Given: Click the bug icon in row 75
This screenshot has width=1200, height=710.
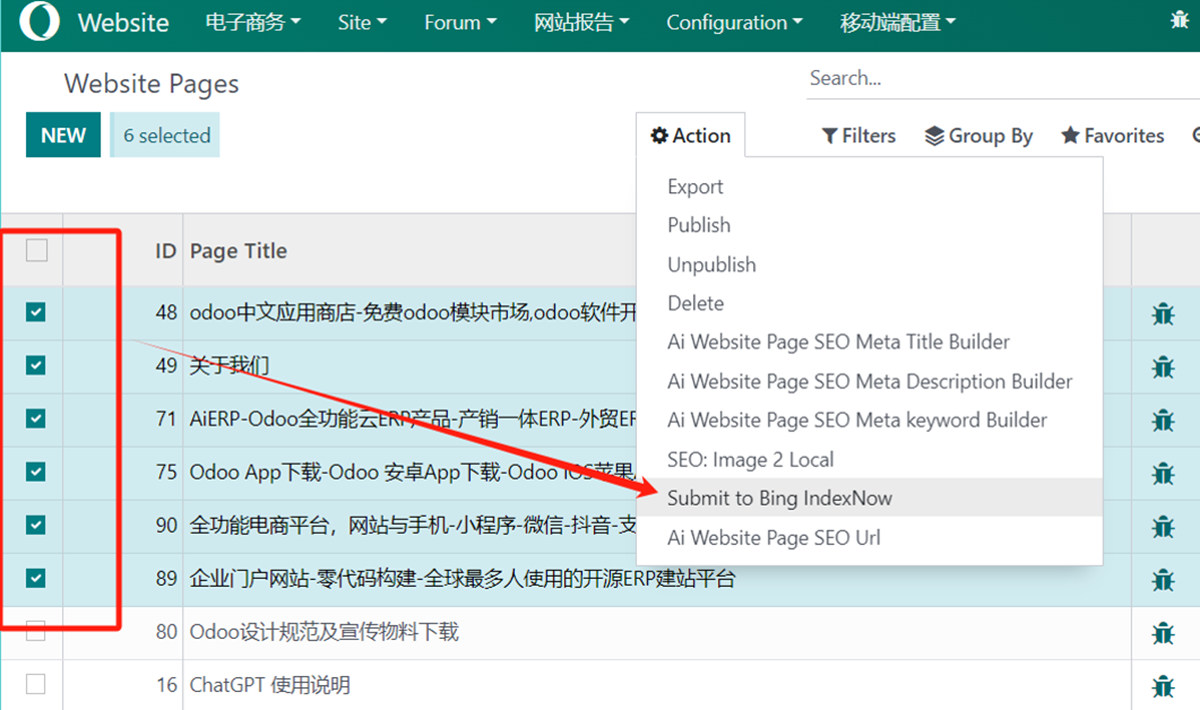Looking at the screenshot, I should 1162,473.
